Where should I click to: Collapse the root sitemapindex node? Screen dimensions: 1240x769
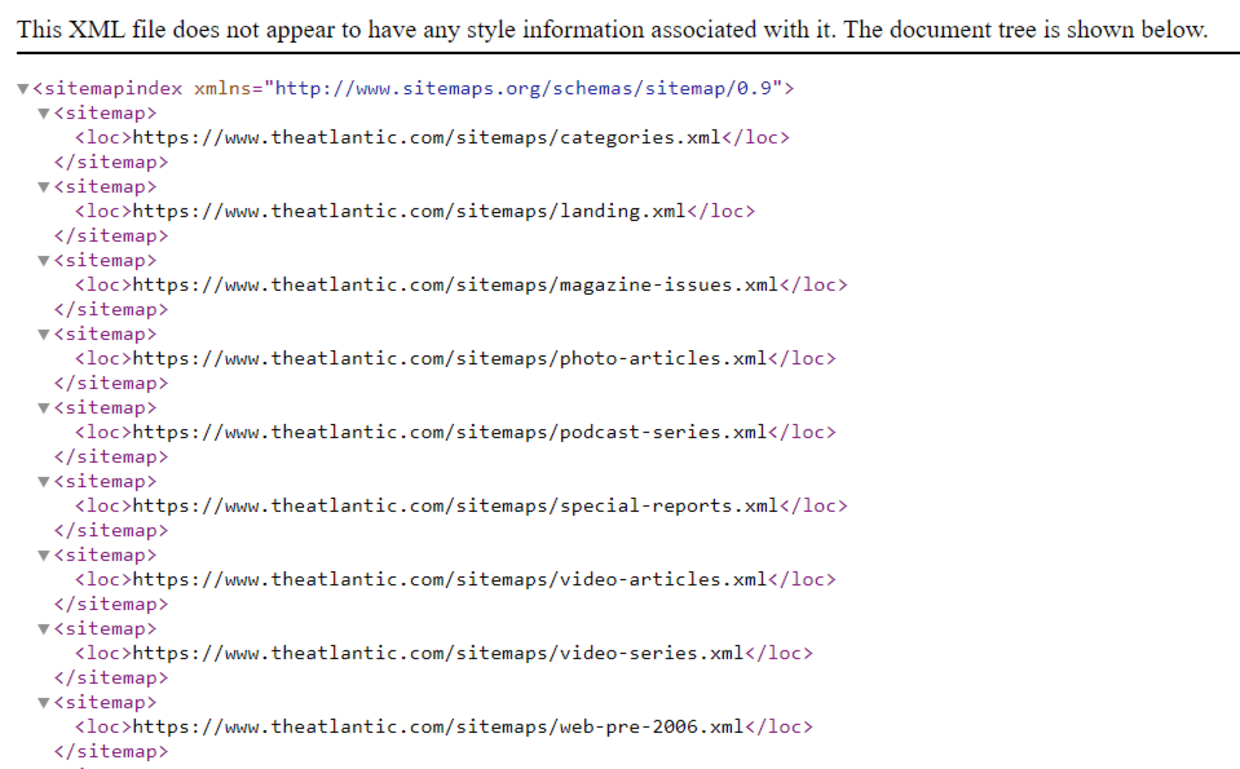tap(23, 89)
